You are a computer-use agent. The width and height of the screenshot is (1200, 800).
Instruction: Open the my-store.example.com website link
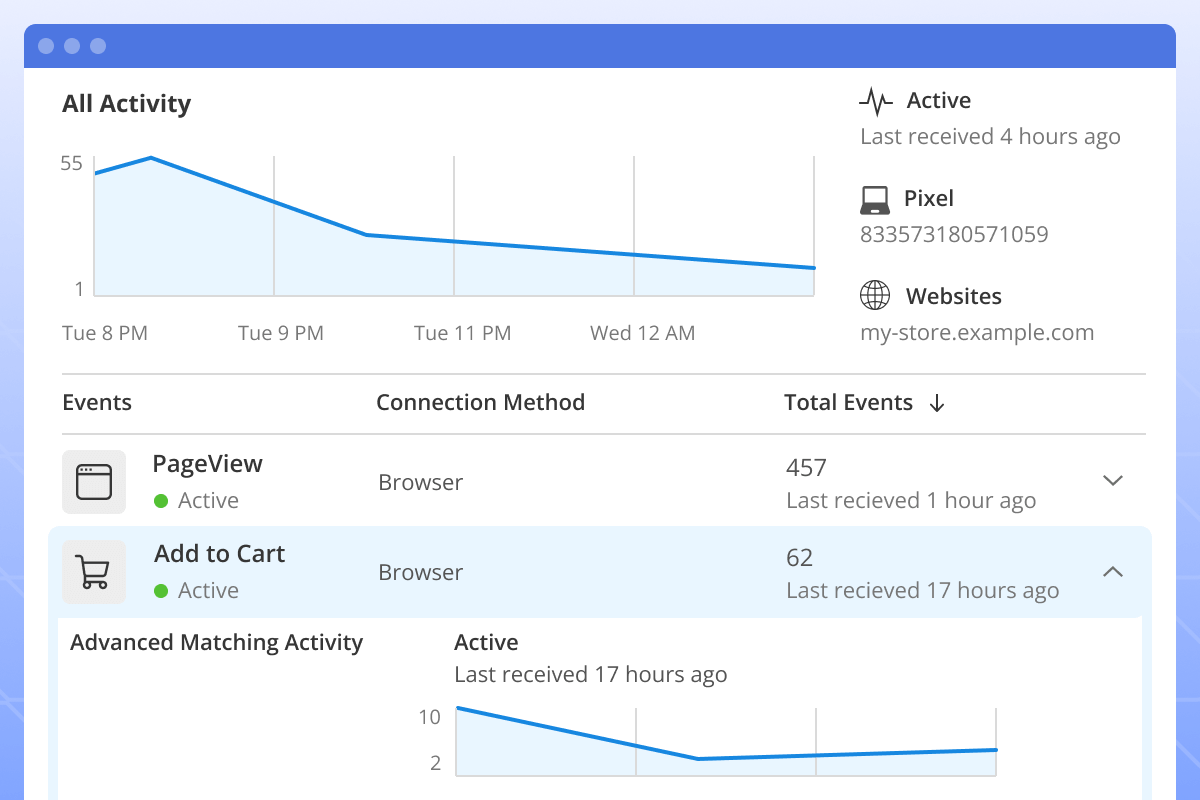click(977, 332)
